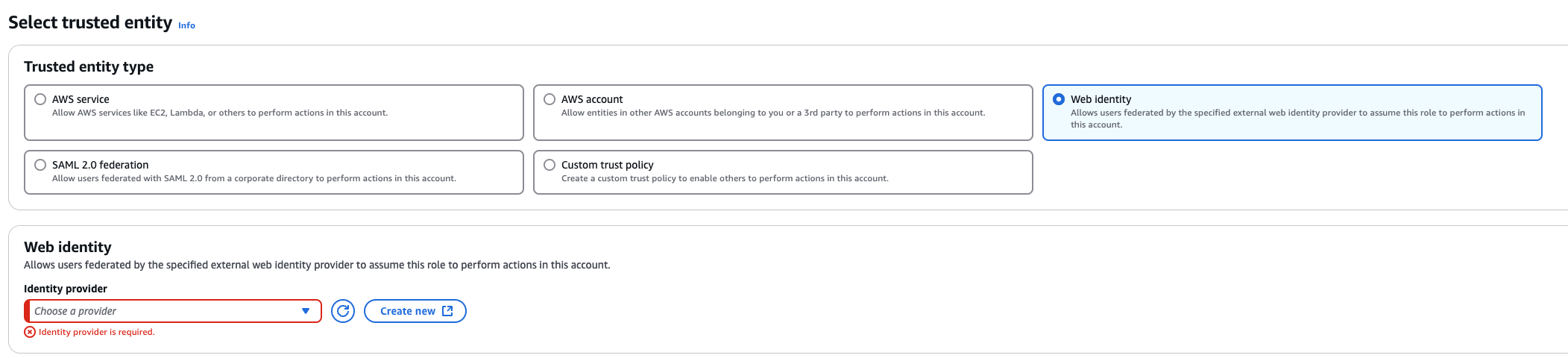The height and width of the screenshot is (358, 1568).
Task: Click the Trusted entity type heading
Action: (89, 66)
